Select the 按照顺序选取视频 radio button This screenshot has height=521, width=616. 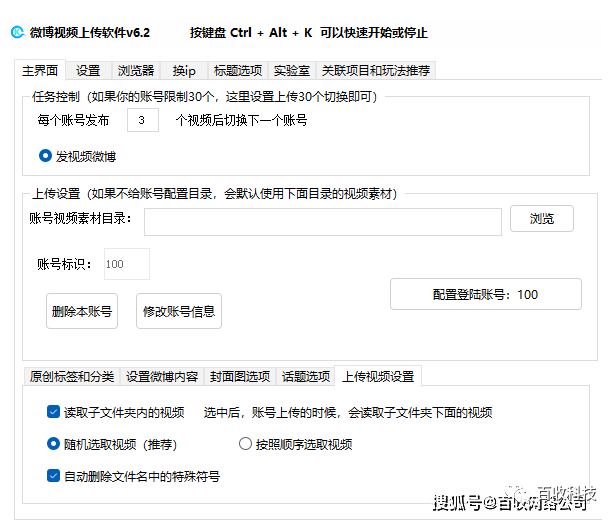point(245,444)
